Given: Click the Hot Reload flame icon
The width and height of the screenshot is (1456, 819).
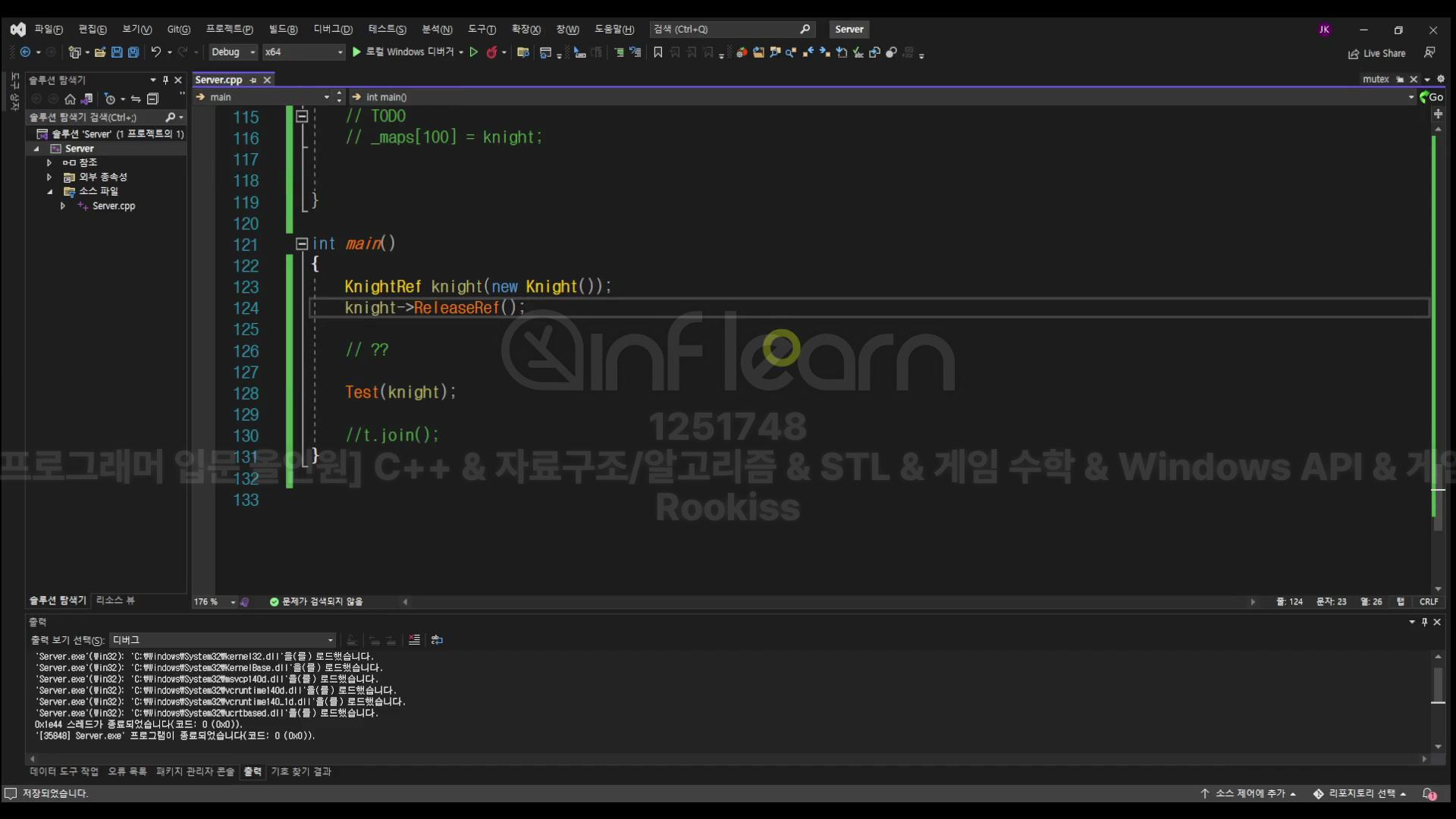Looking at the screenshot, I should coord(492,52).
